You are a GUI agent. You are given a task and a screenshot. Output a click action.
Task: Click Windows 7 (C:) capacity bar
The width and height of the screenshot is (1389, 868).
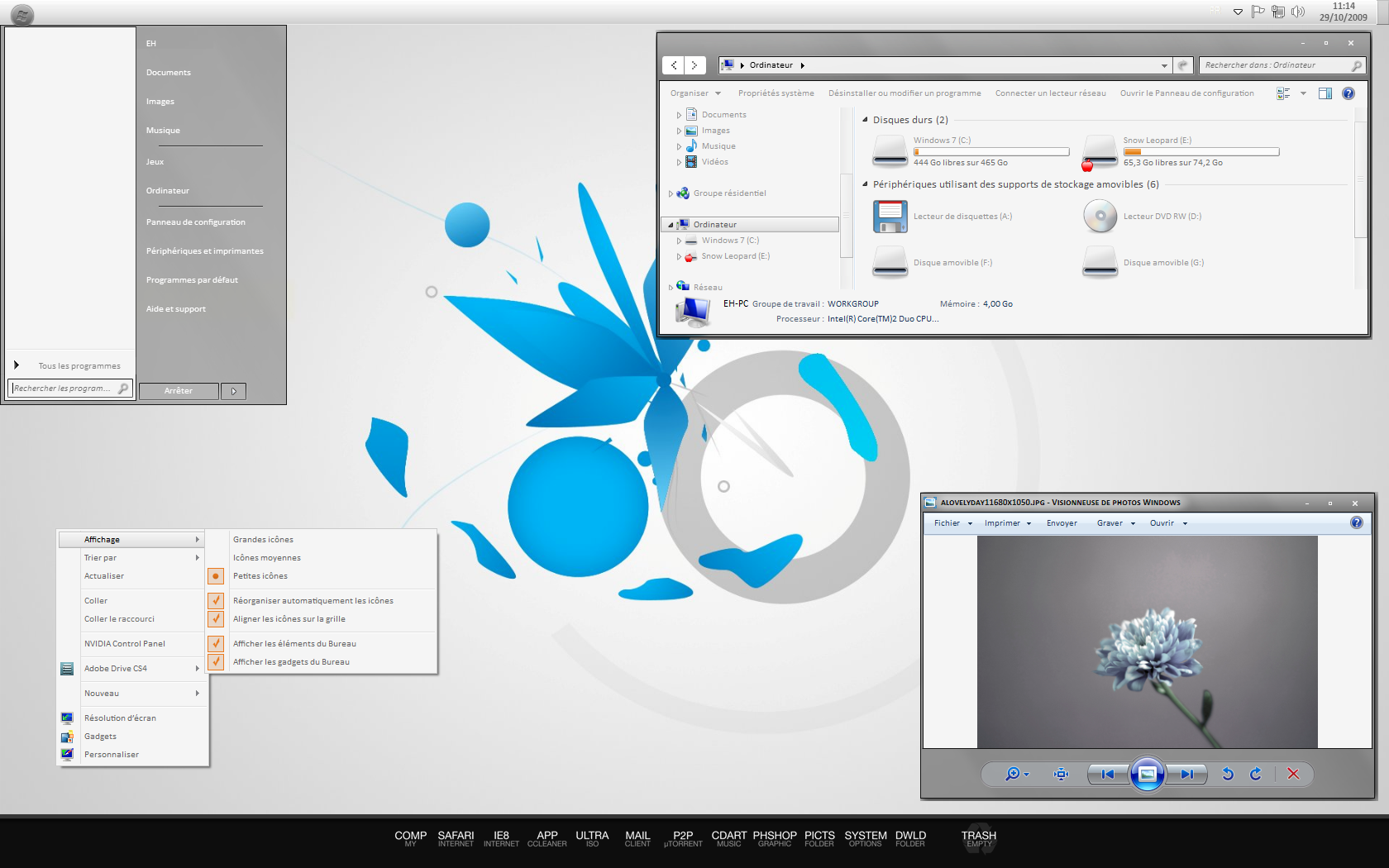pyautogui.click(x=991, y=152)
